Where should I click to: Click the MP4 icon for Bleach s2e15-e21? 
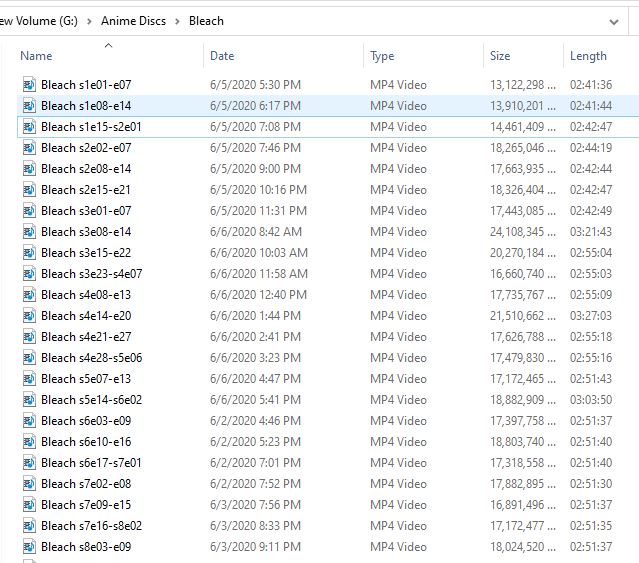coord(29,190)
